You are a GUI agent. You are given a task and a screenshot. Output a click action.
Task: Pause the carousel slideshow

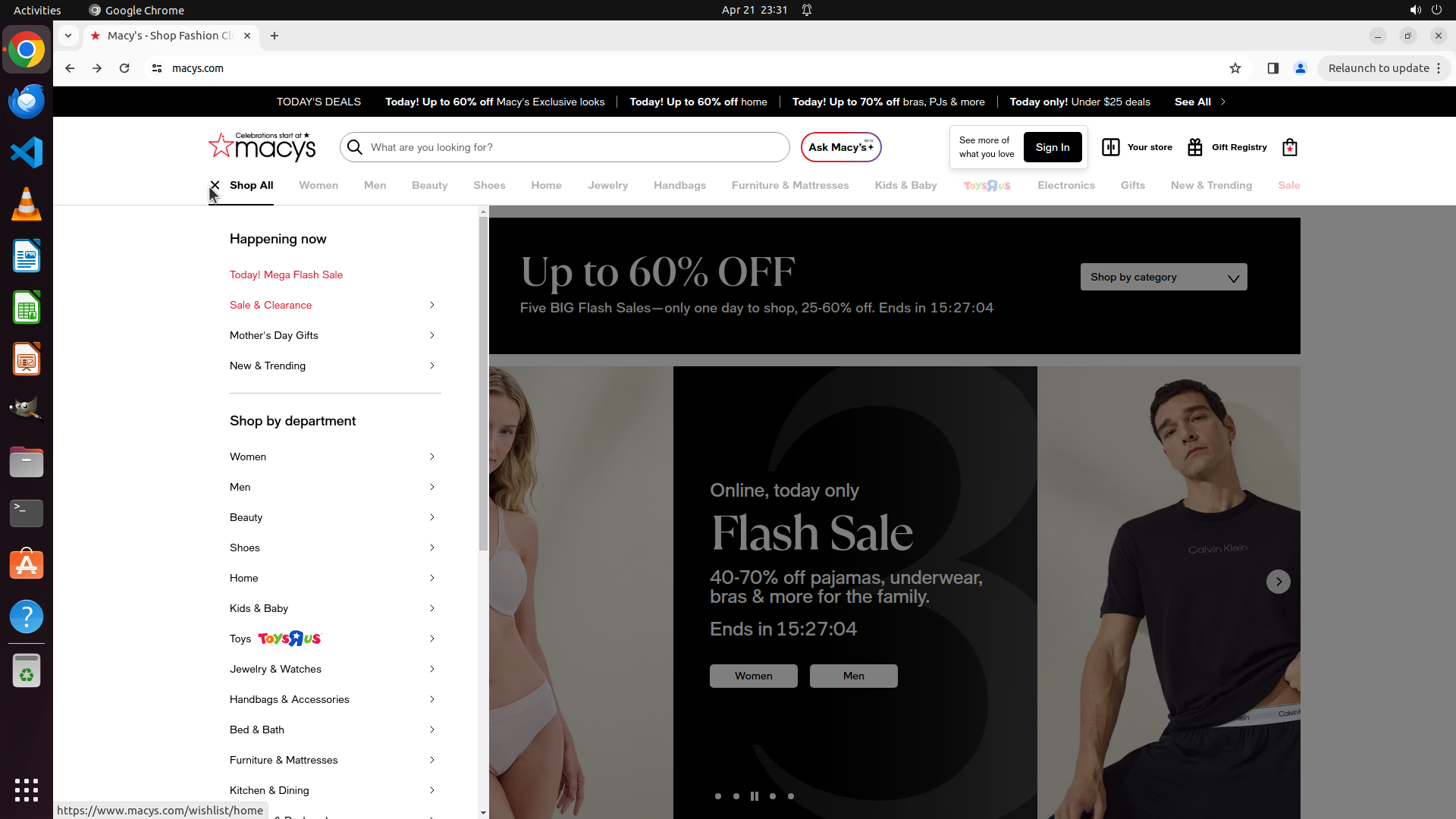click(x=755, y=796)
